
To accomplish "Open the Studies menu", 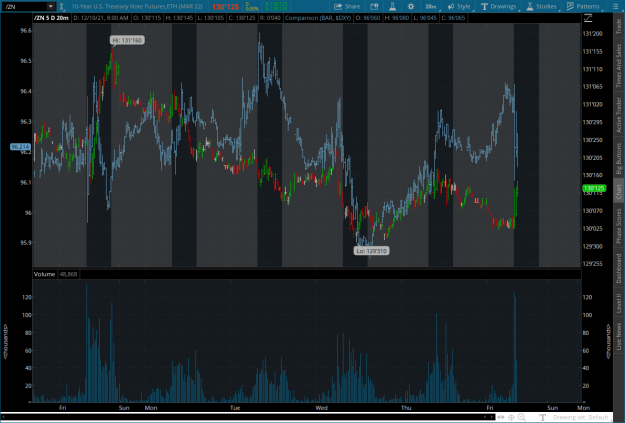I will tap(541, 6).
